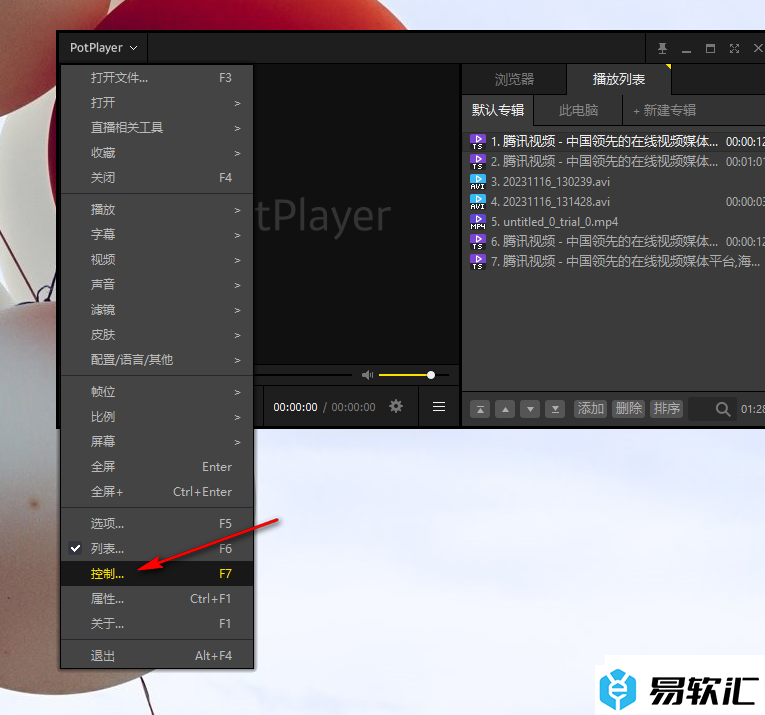Viewport: 765px width, 715px height.
Task: Switch to the 播放列表 tab
Action: 619,79
